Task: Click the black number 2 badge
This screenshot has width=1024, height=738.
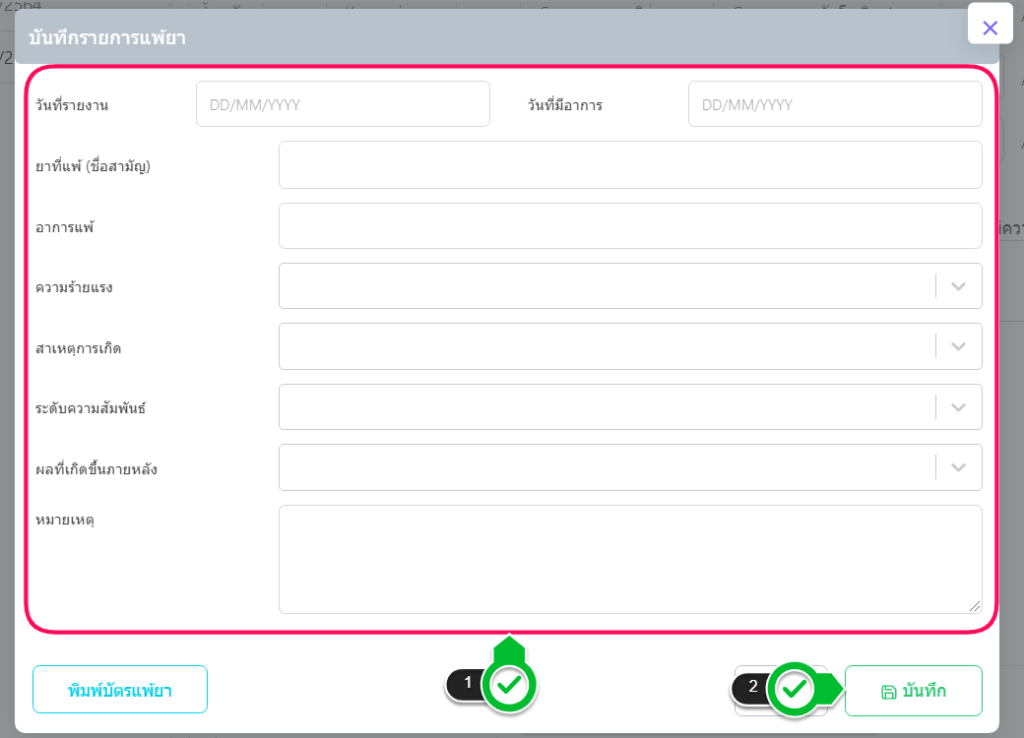Action: (x=753, y=687)
